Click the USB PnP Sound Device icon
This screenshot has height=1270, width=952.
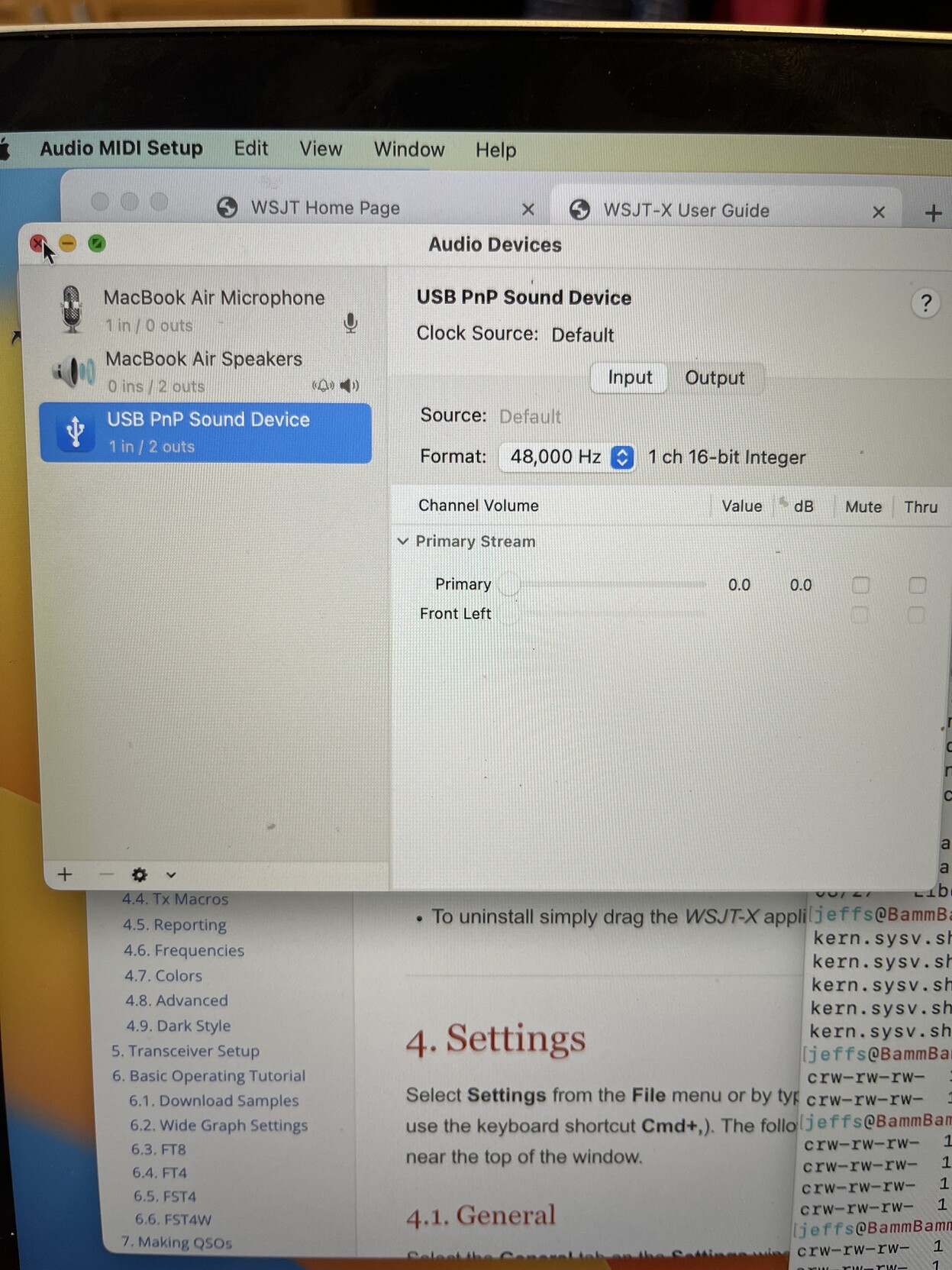(x=75, y=432)
